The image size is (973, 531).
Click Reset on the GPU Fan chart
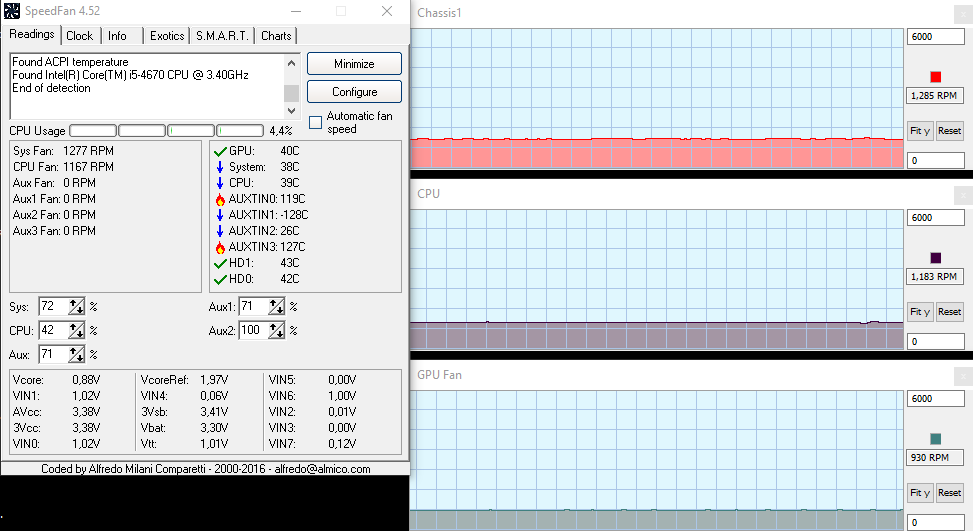(949, 493)
